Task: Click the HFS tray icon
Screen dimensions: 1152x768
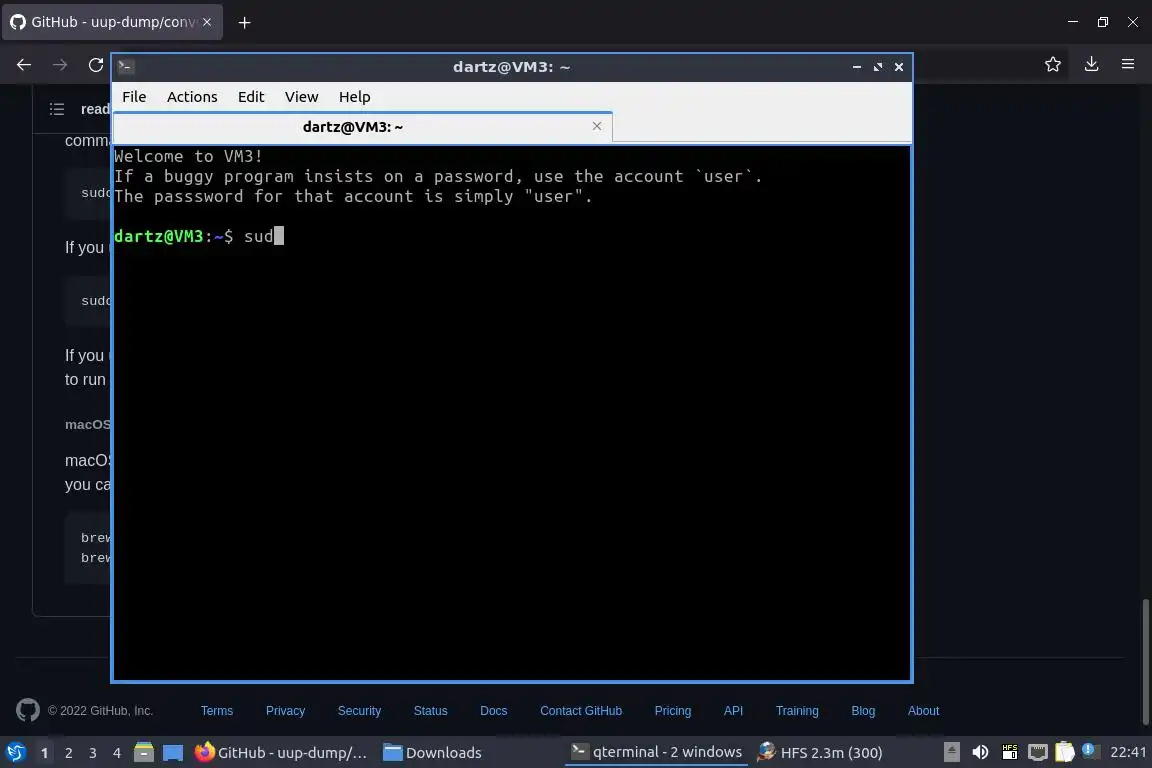Action: (x=1009, y=752)
